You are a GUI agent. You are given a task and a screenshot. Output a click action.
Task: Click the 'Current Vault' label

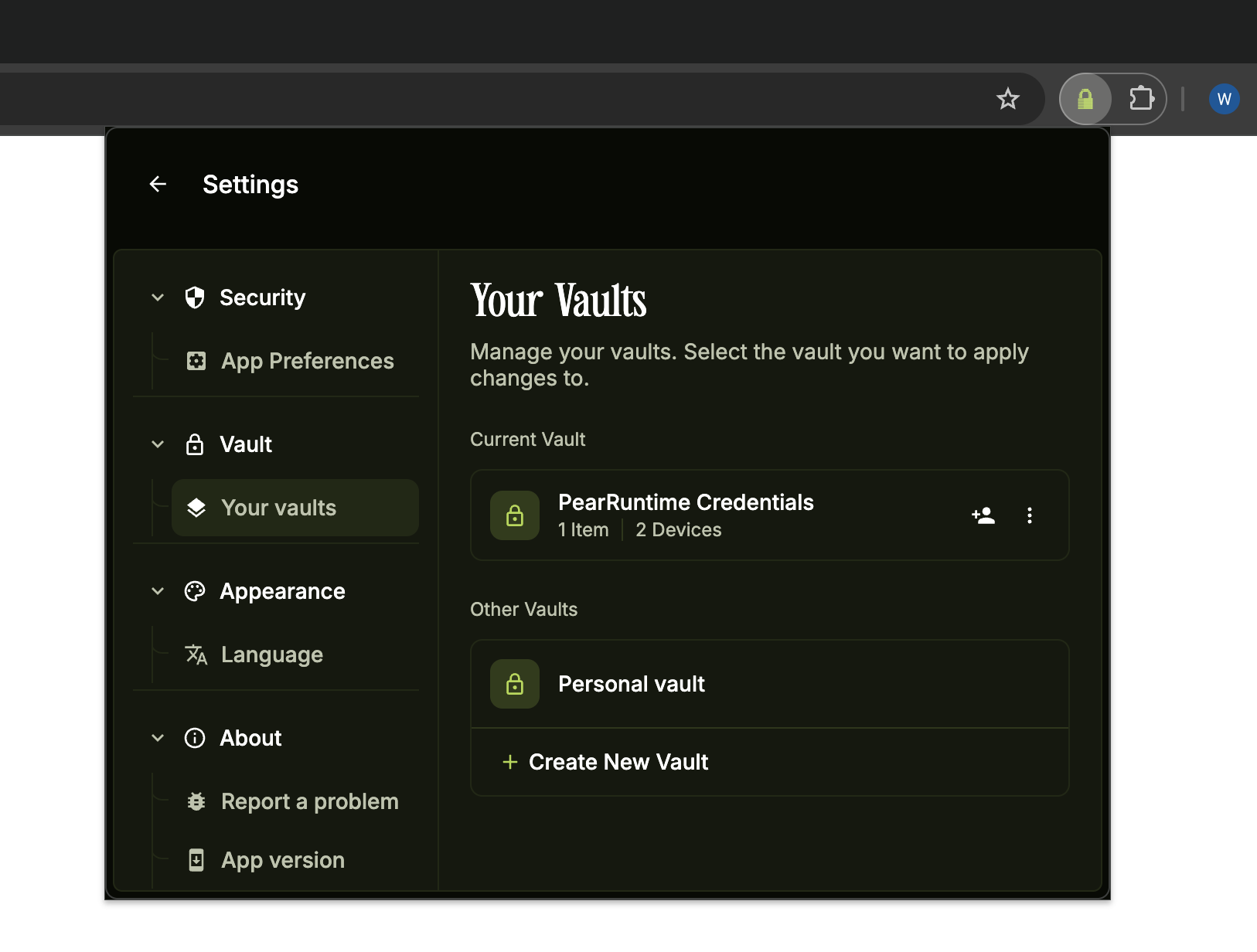[527, 439]
